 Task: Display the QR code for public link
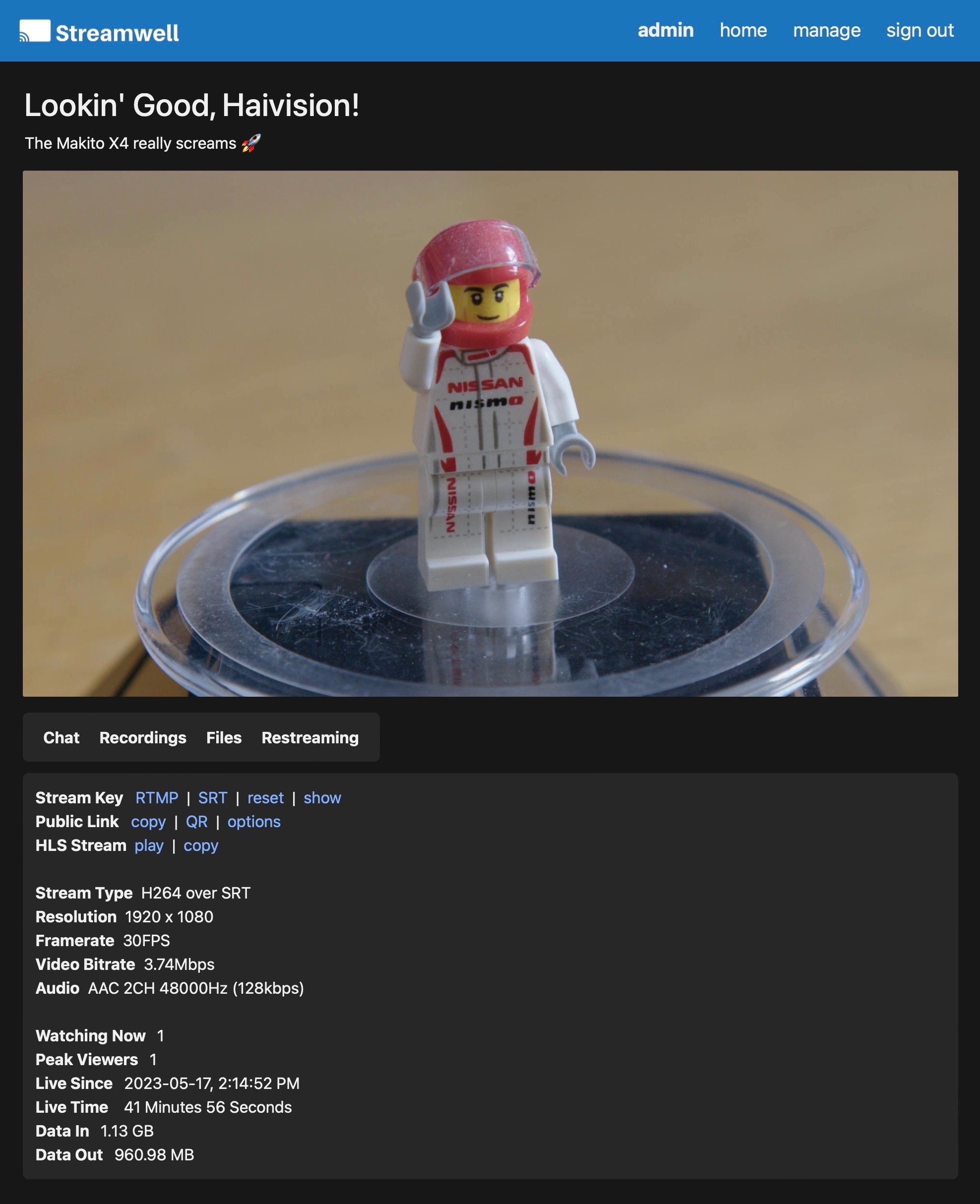197,821
